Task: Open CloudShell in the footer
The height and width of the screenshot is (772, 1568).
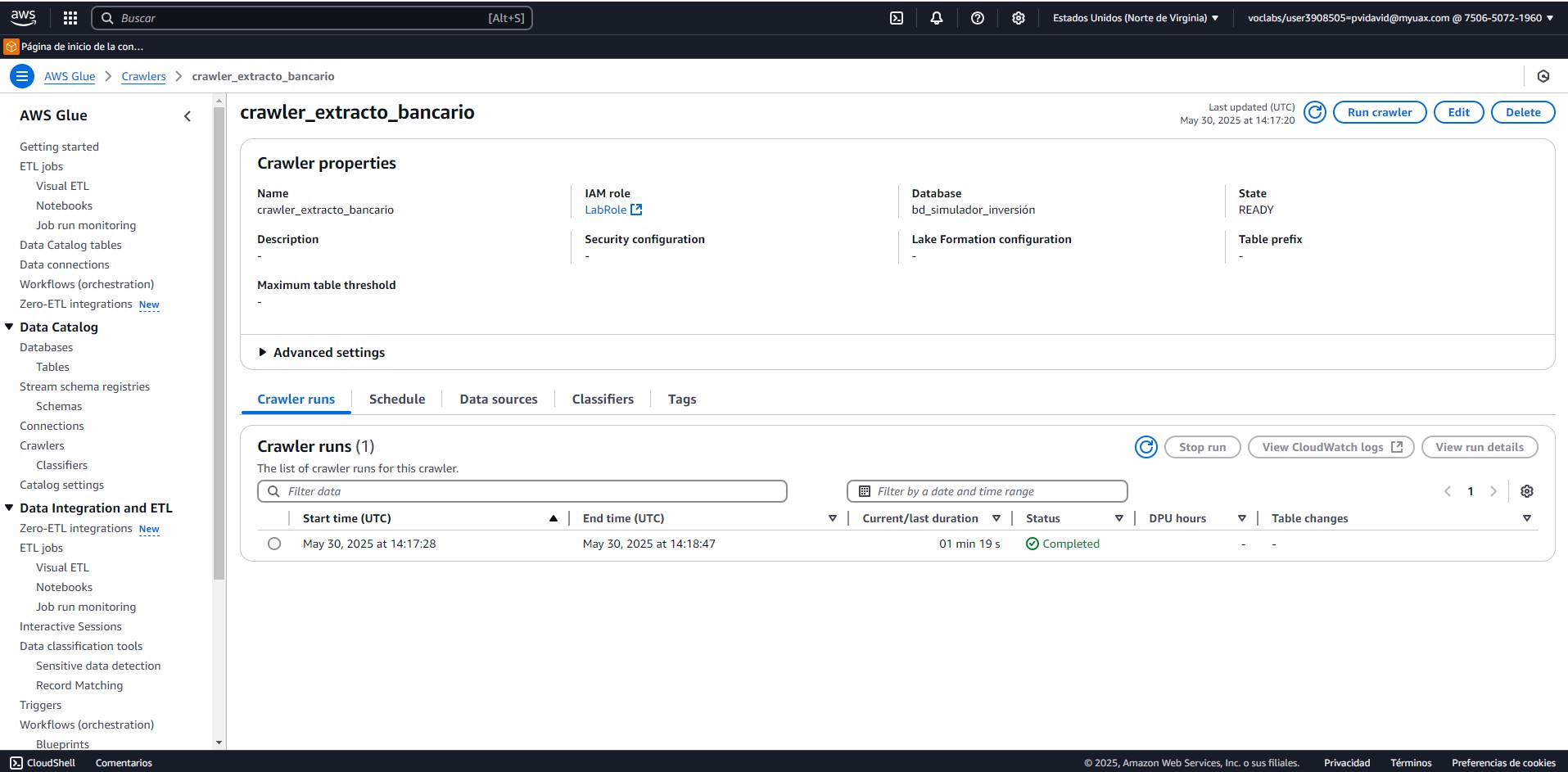Action: pyautogui.click(x=43, y=762)
